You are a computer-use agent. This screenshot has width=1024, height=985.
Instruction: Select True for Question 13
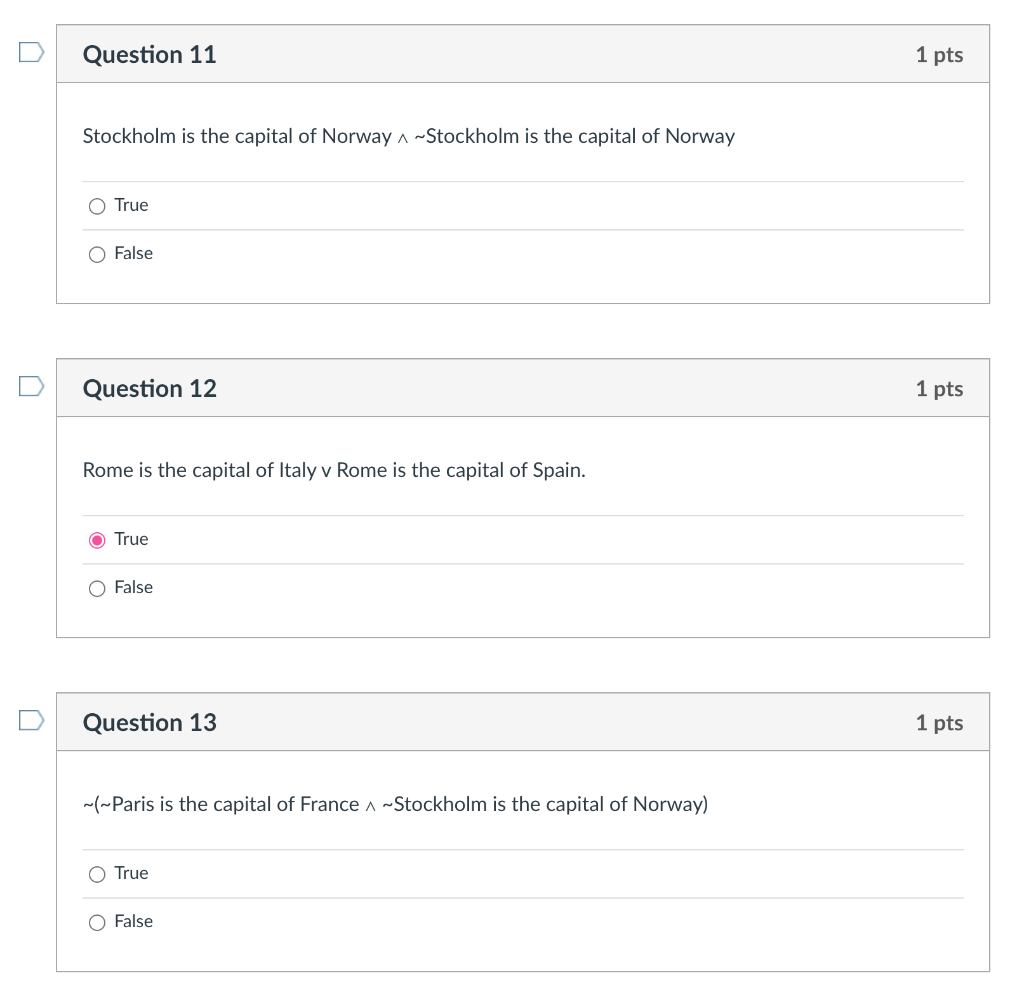coord(97,874)
